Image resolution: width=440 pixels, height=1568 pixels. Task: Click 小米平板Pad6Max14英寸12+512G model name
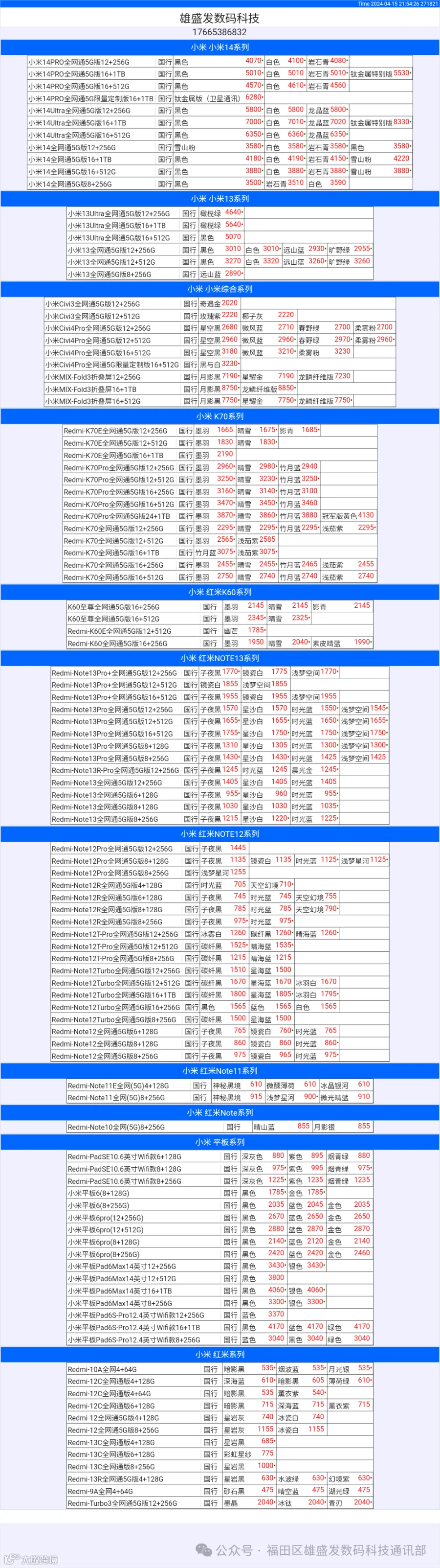[122, 1279]
